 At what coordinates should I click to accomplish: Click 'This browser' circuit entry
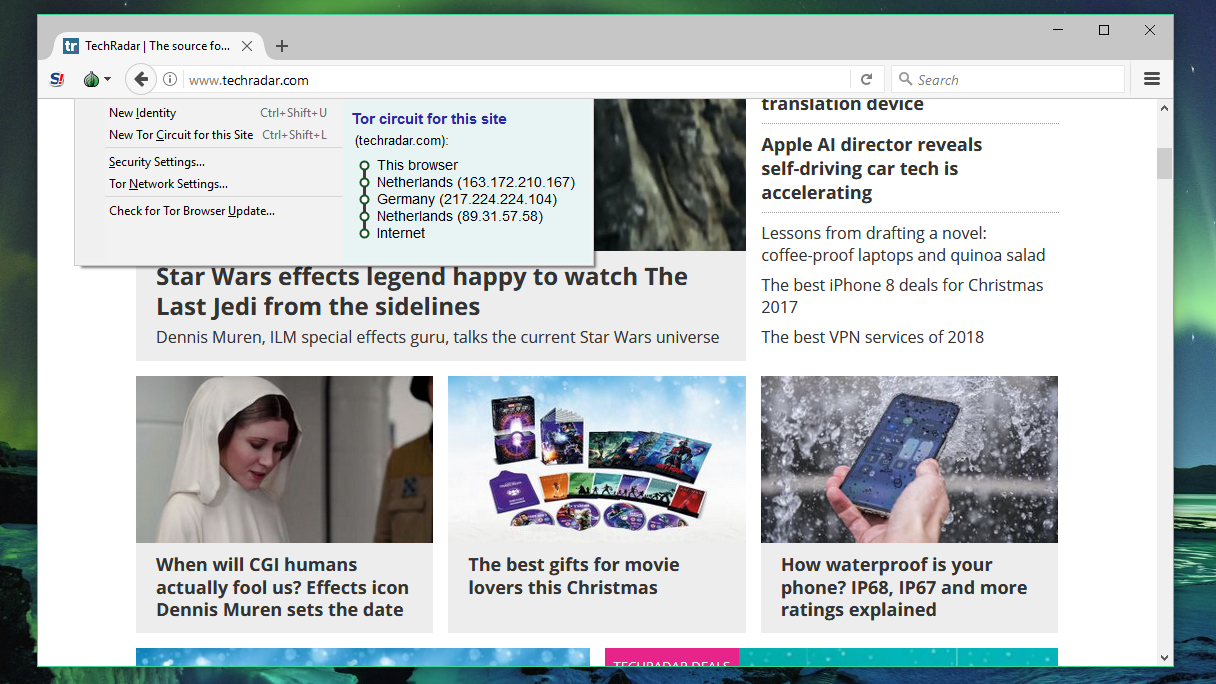tap(417, 165)
